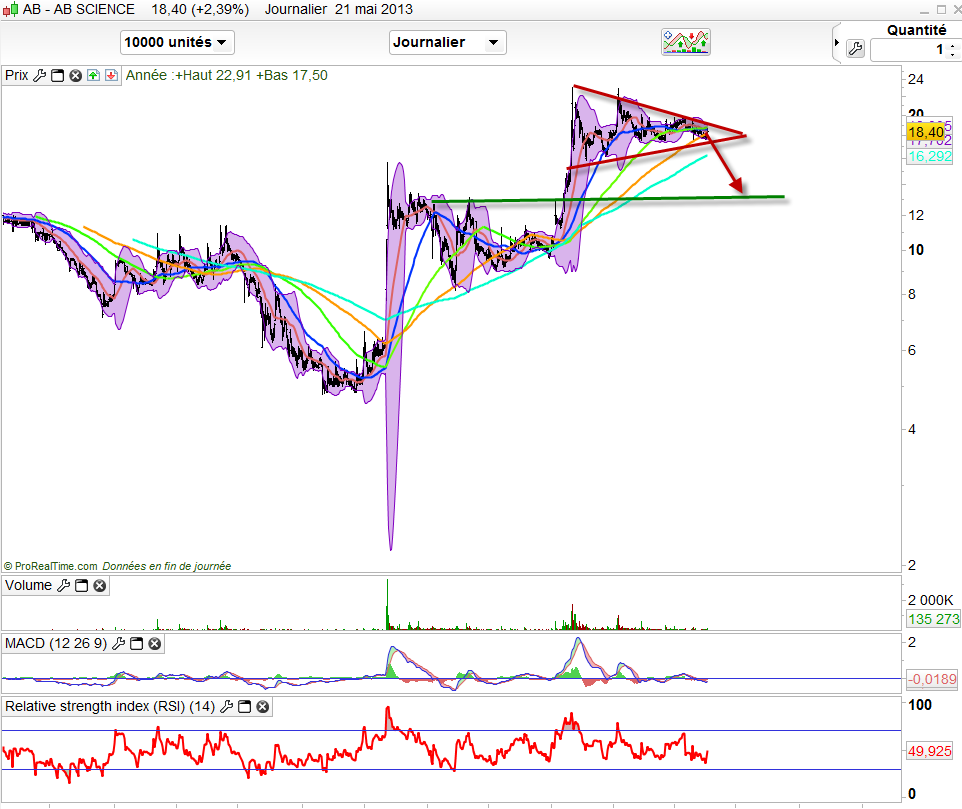This screenshot has width=962, height=809.
Task: Click the wrench button next to Quantité
Action: 855,48
